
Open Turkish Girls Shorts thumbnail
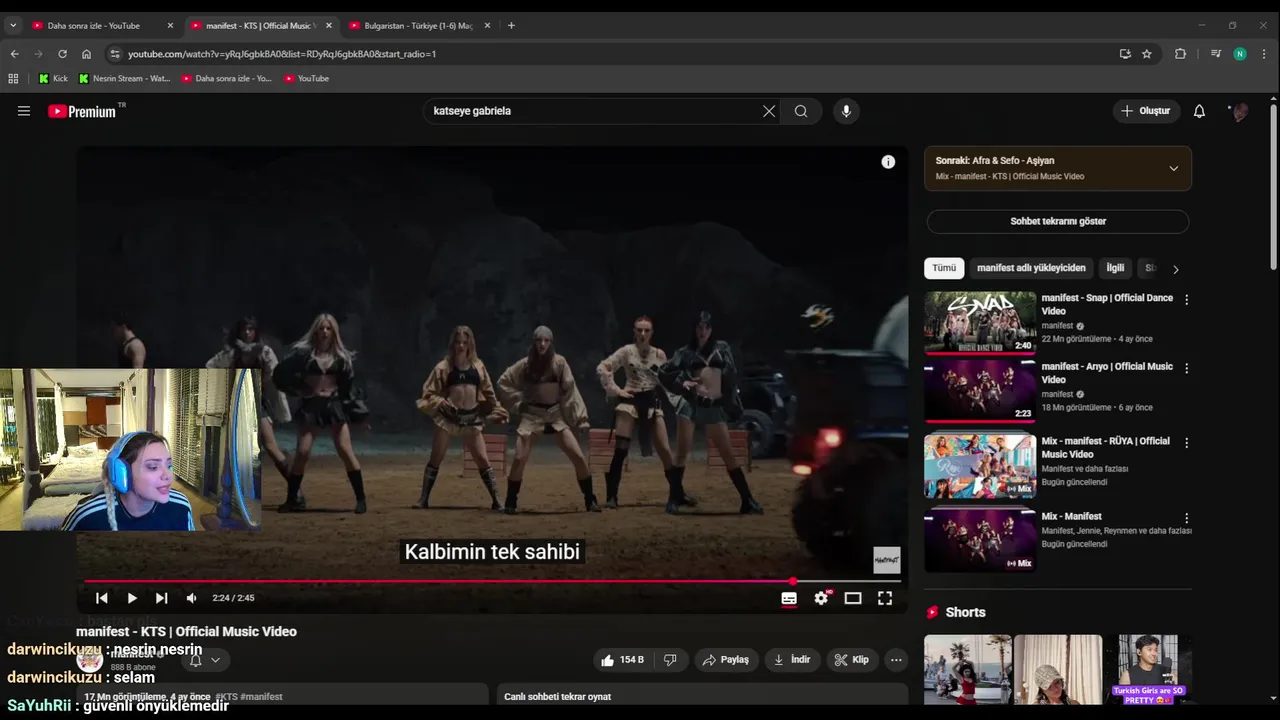pos(1148,668)
